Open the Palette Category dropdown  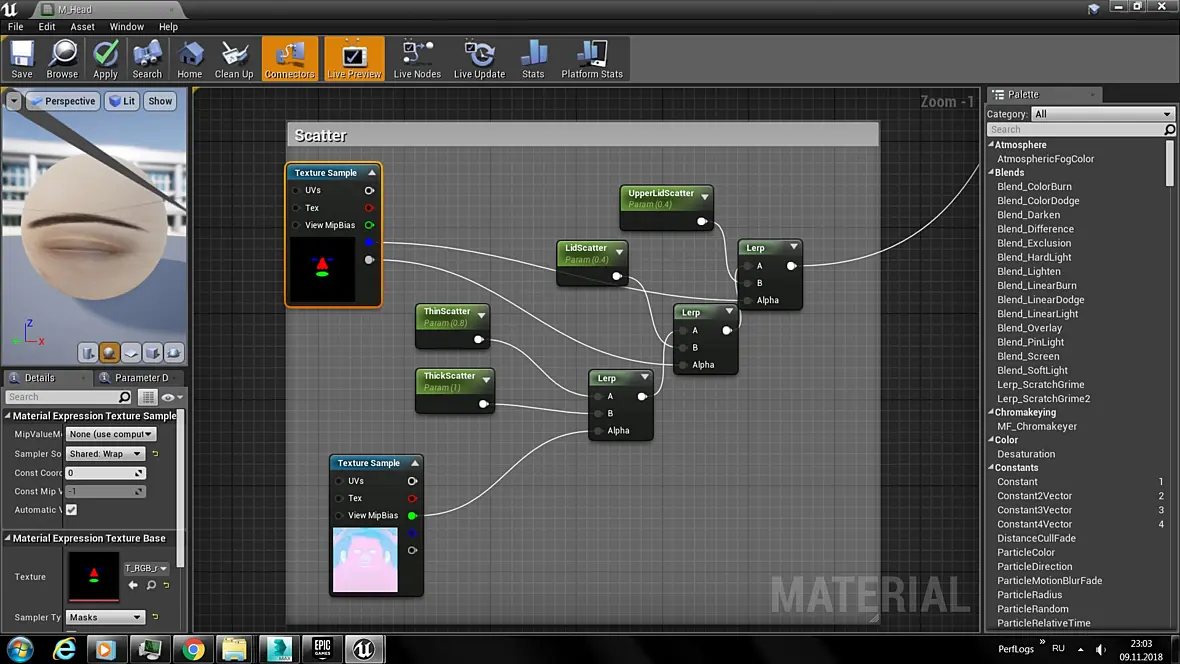coord(1102,114)
